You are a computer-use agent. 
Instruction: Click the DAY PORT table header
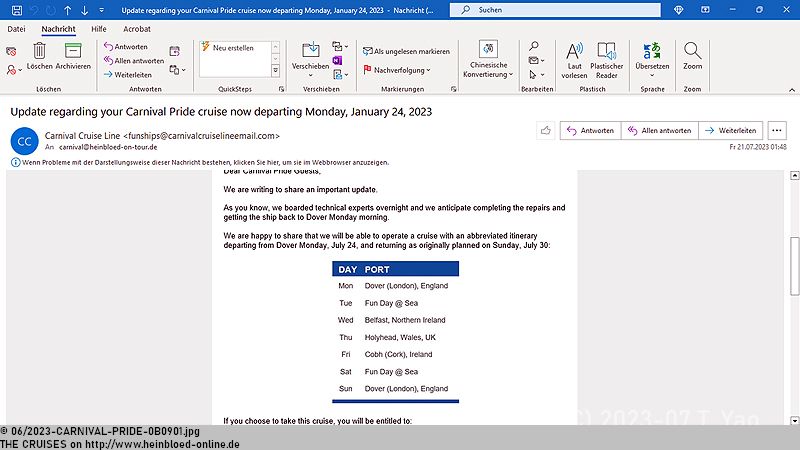[x=395, y=269]
